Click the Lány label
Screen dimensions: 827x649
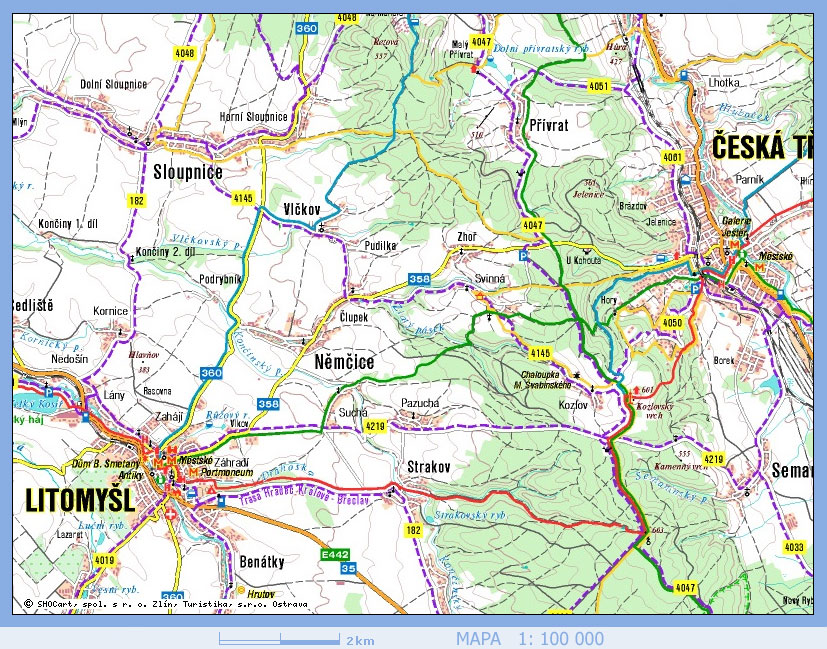pos(114,395)
